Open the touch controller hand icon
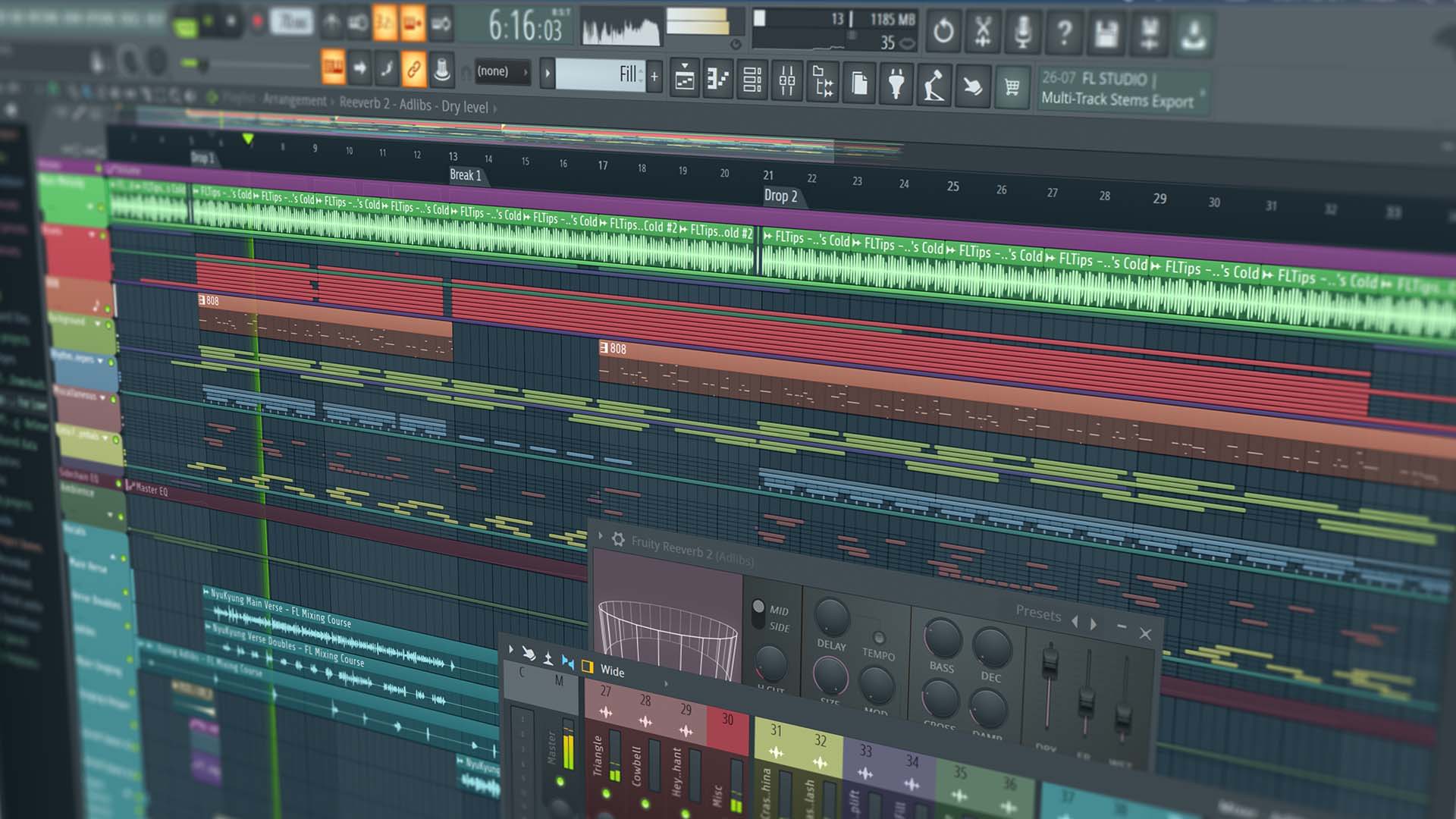The height and width of the screenshot is (819, 1456). pos(972,86)
